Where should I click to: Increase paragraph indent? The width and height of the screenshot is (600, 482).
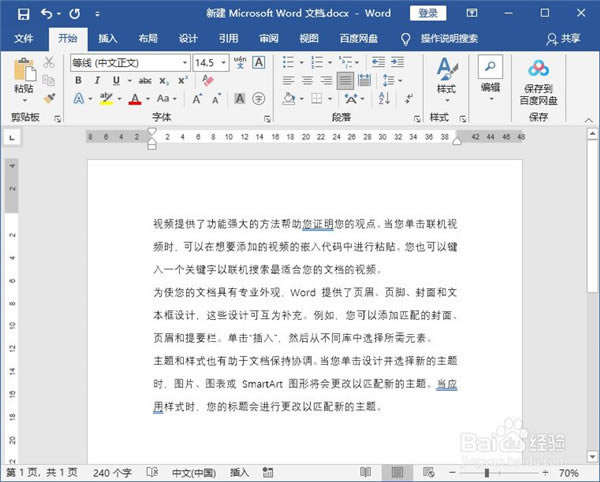tap(397, 62)
